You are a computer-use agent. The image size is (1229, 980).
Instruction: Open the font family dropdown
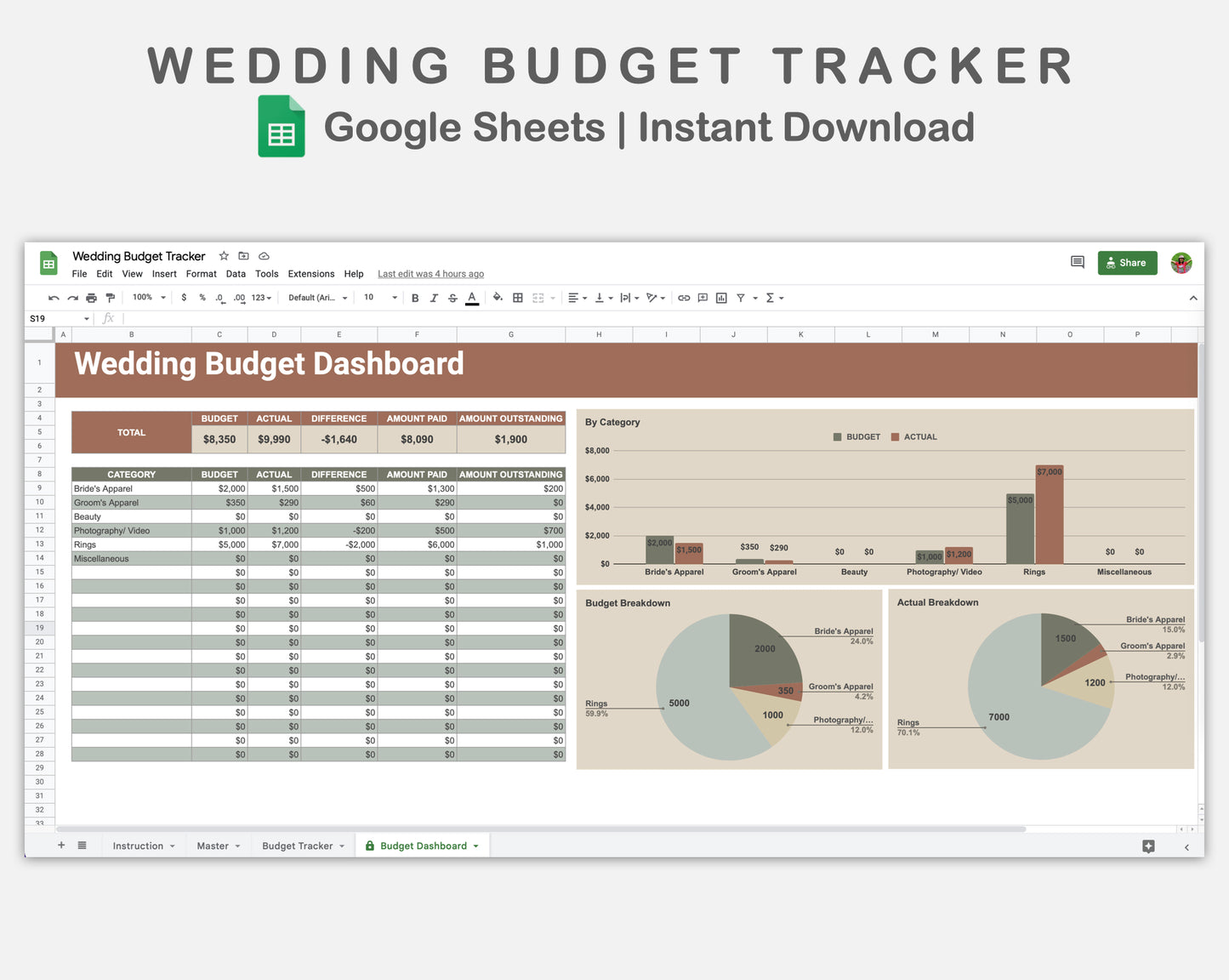[x=316, y=298]
